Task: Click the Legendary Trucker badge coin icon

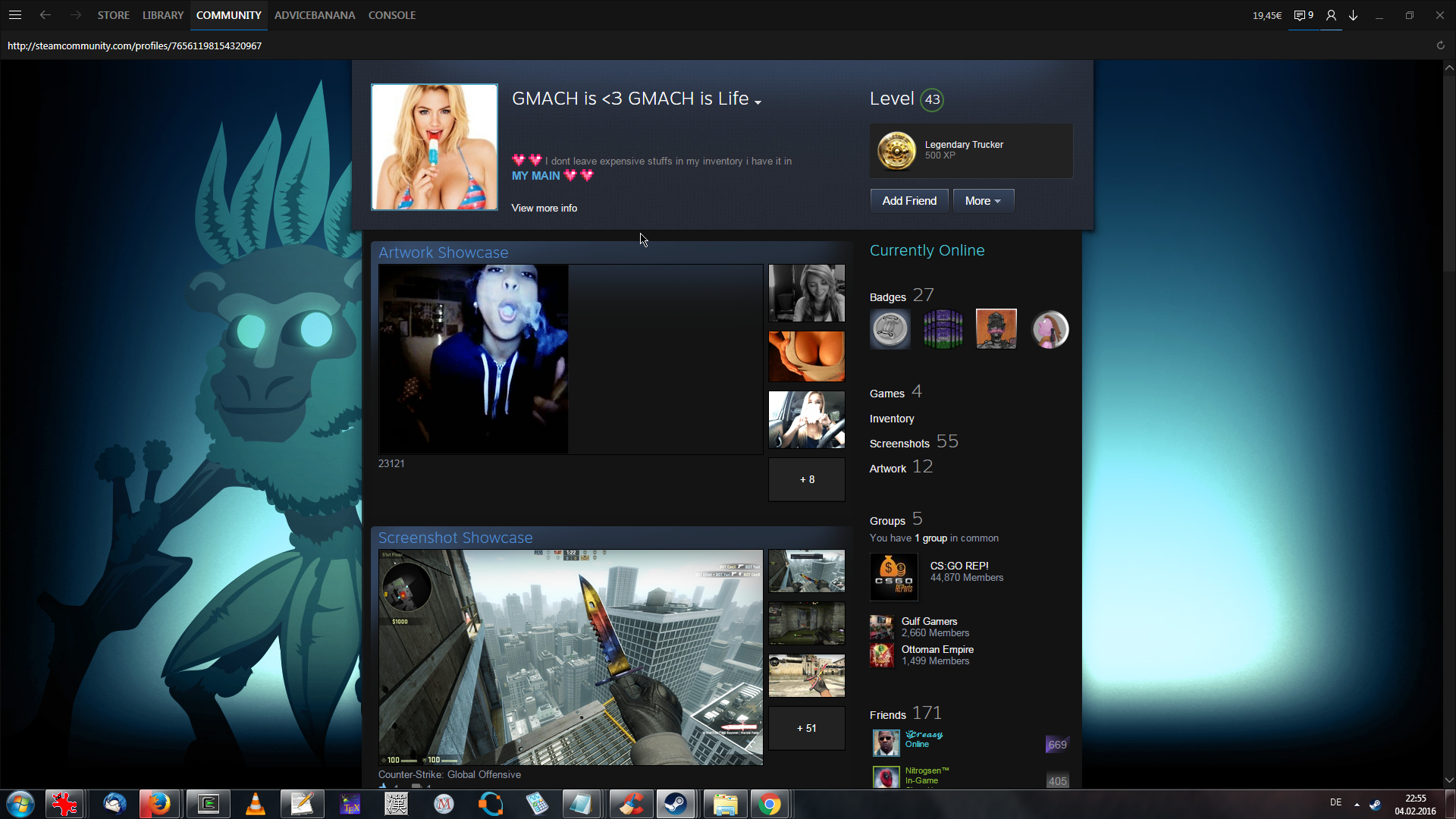Action: point(896,150)
